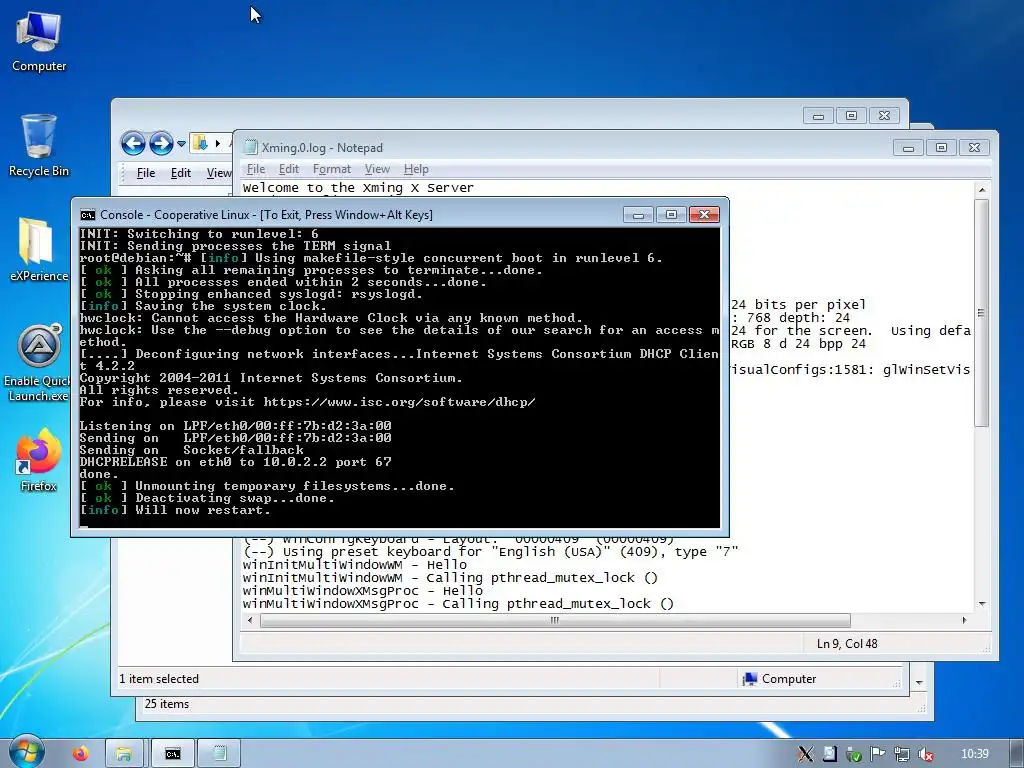
Task: Click Notepad vertical scrollbar thumb
Action: 981,313
